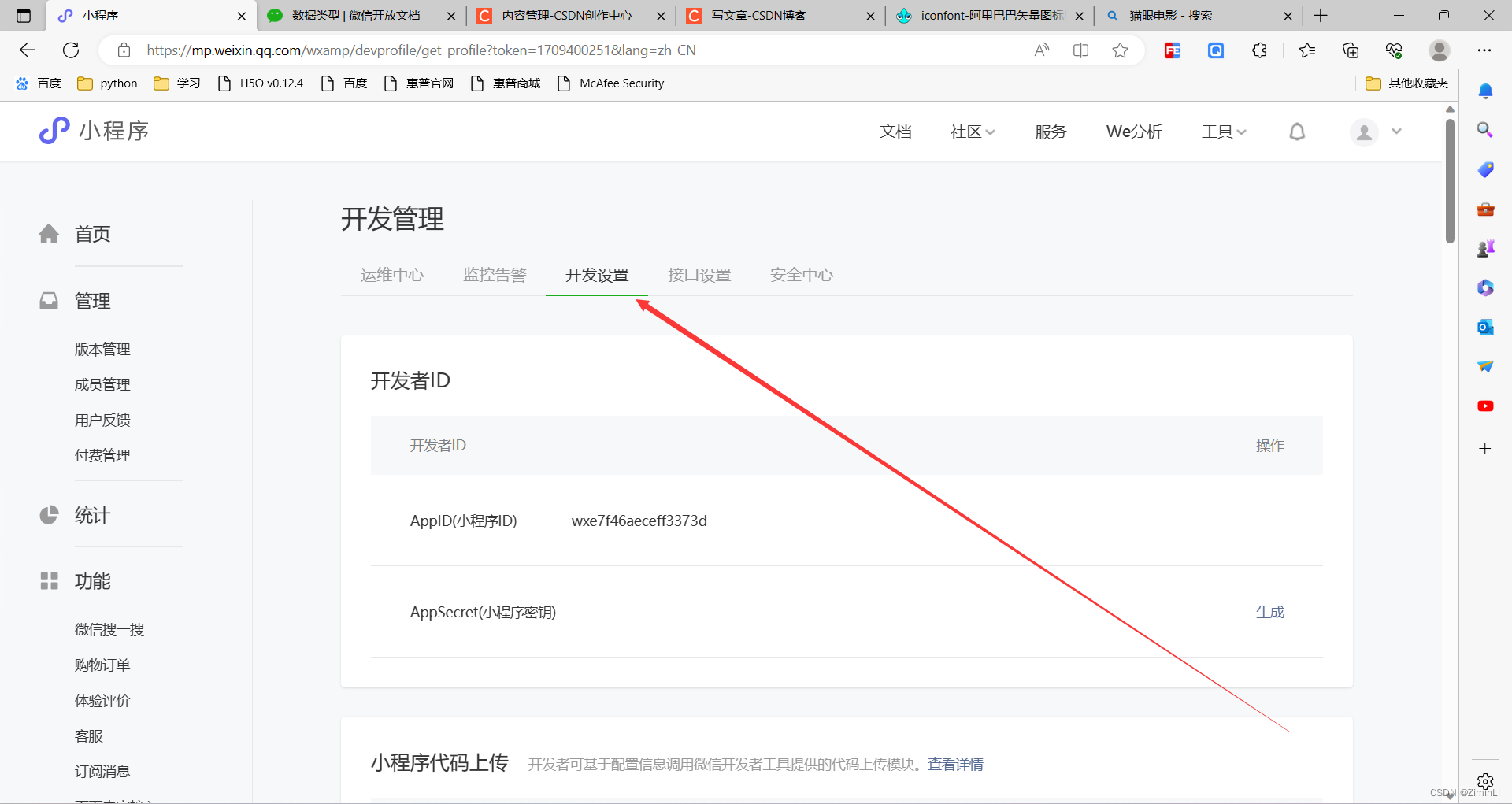Open 版本管理 in sidebar
The image size is (1512, 804).
click(x=102, y=349)
